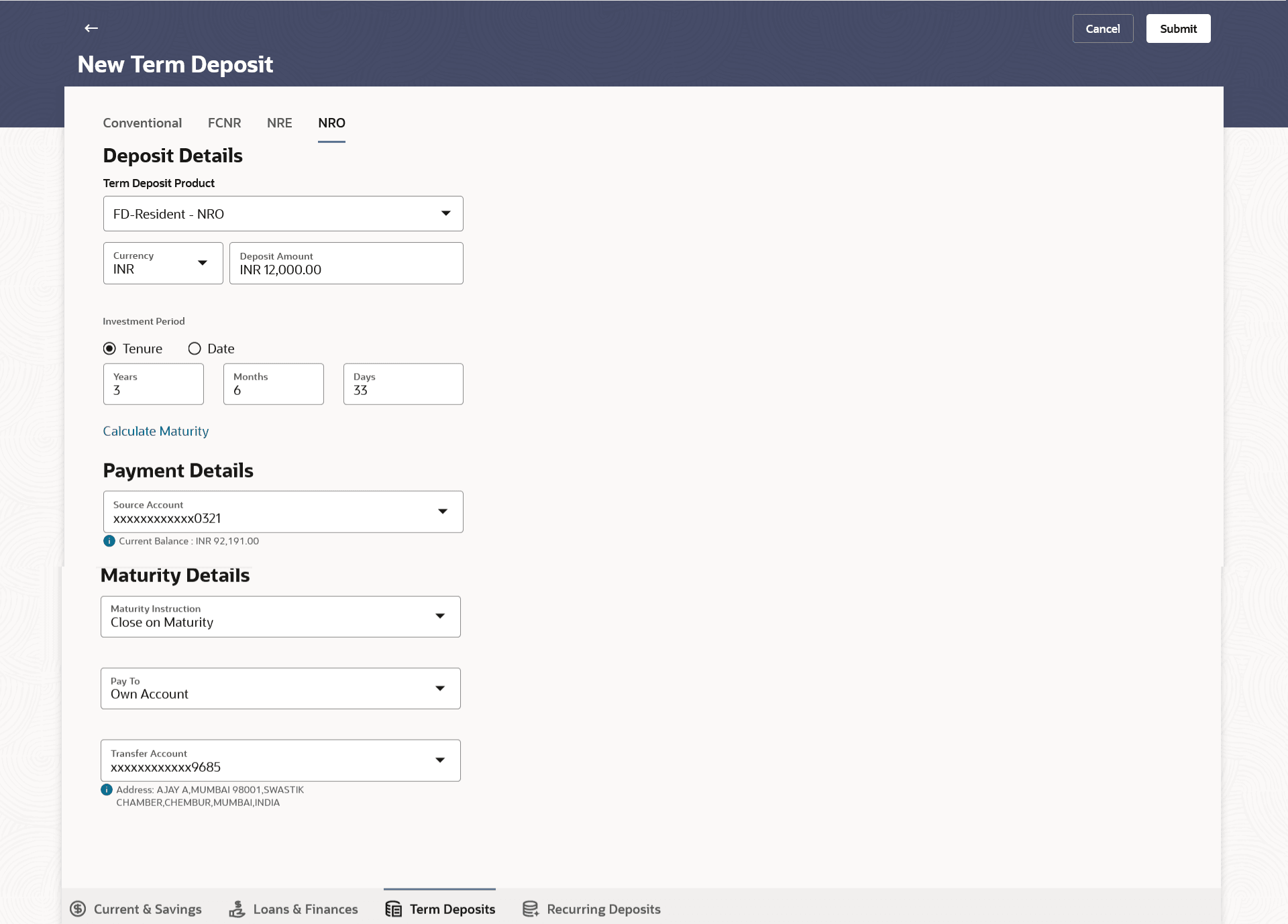Switch to the Conventional tab

click(142, 123)
